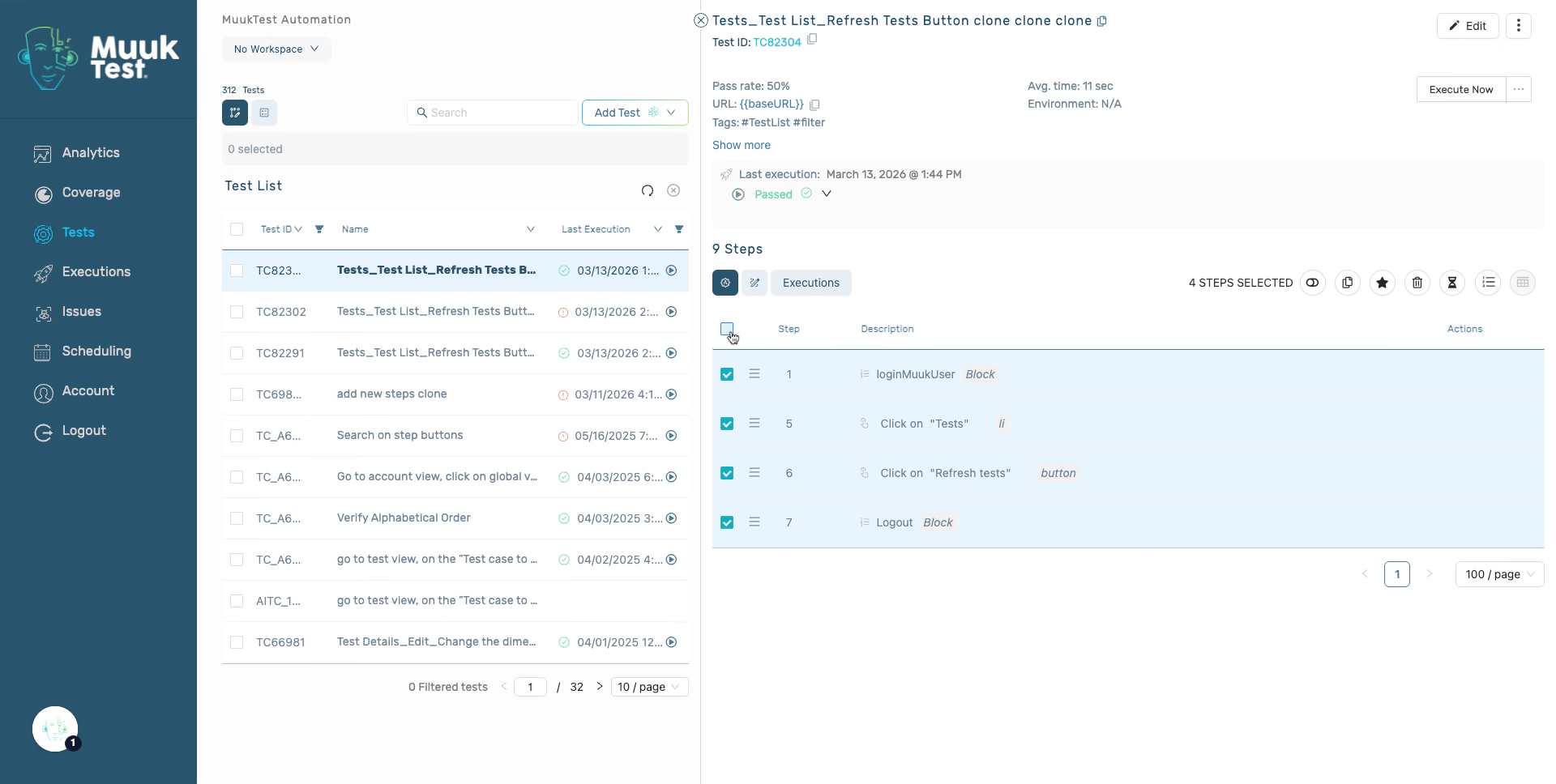Refresh the Test List
The width and height of the screenshot is (1556, 784).
pos(648,190)
